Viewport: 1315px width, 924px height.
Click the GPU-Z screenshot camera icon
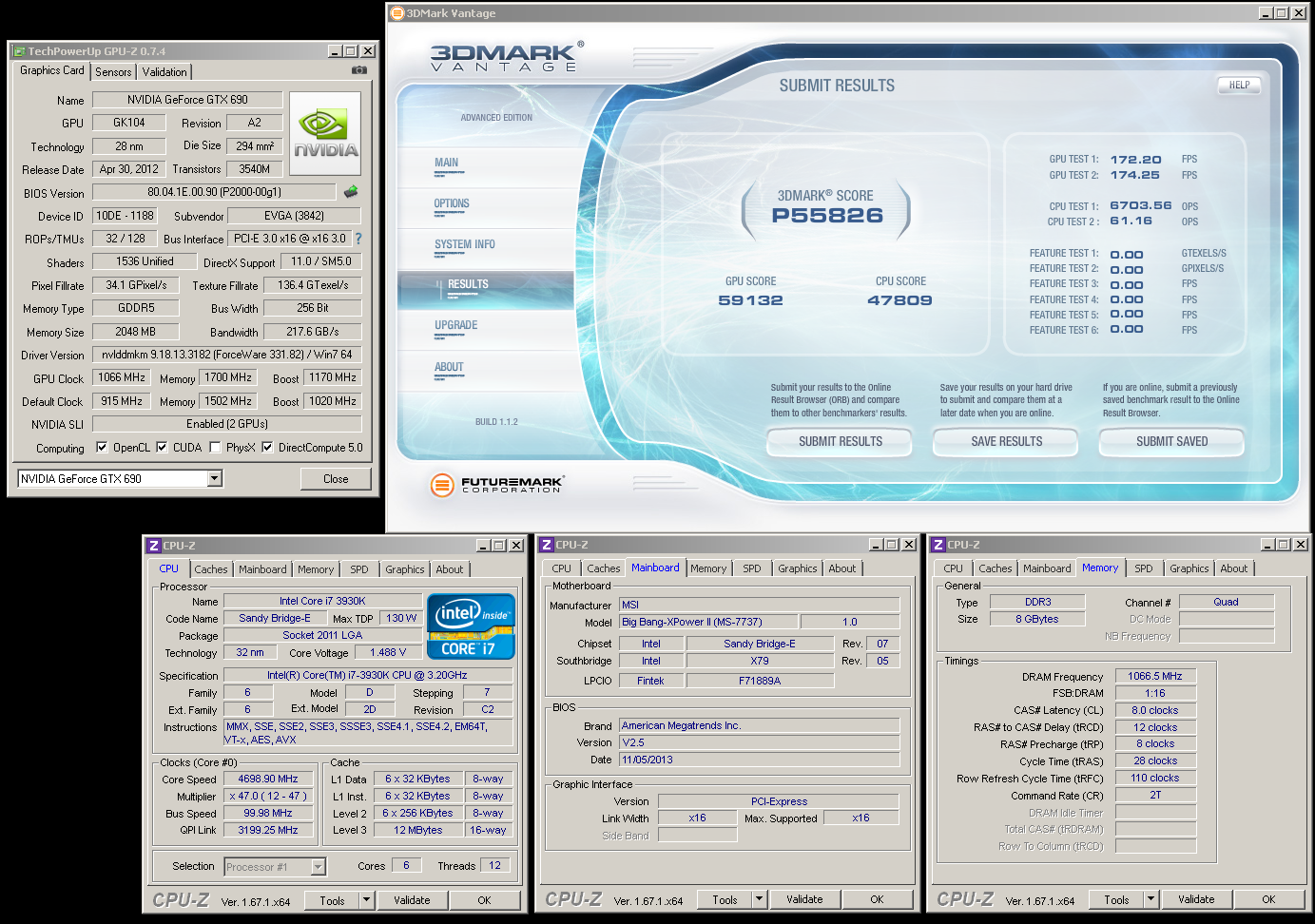pyautogui.click(x=358, y=69)
